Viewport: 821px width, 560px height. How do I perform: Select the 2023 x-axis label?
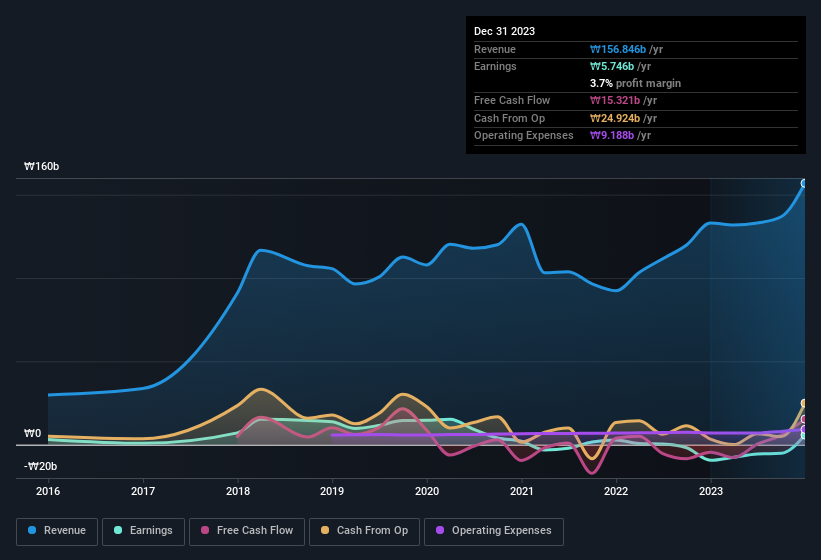click(x=711, y=491)
